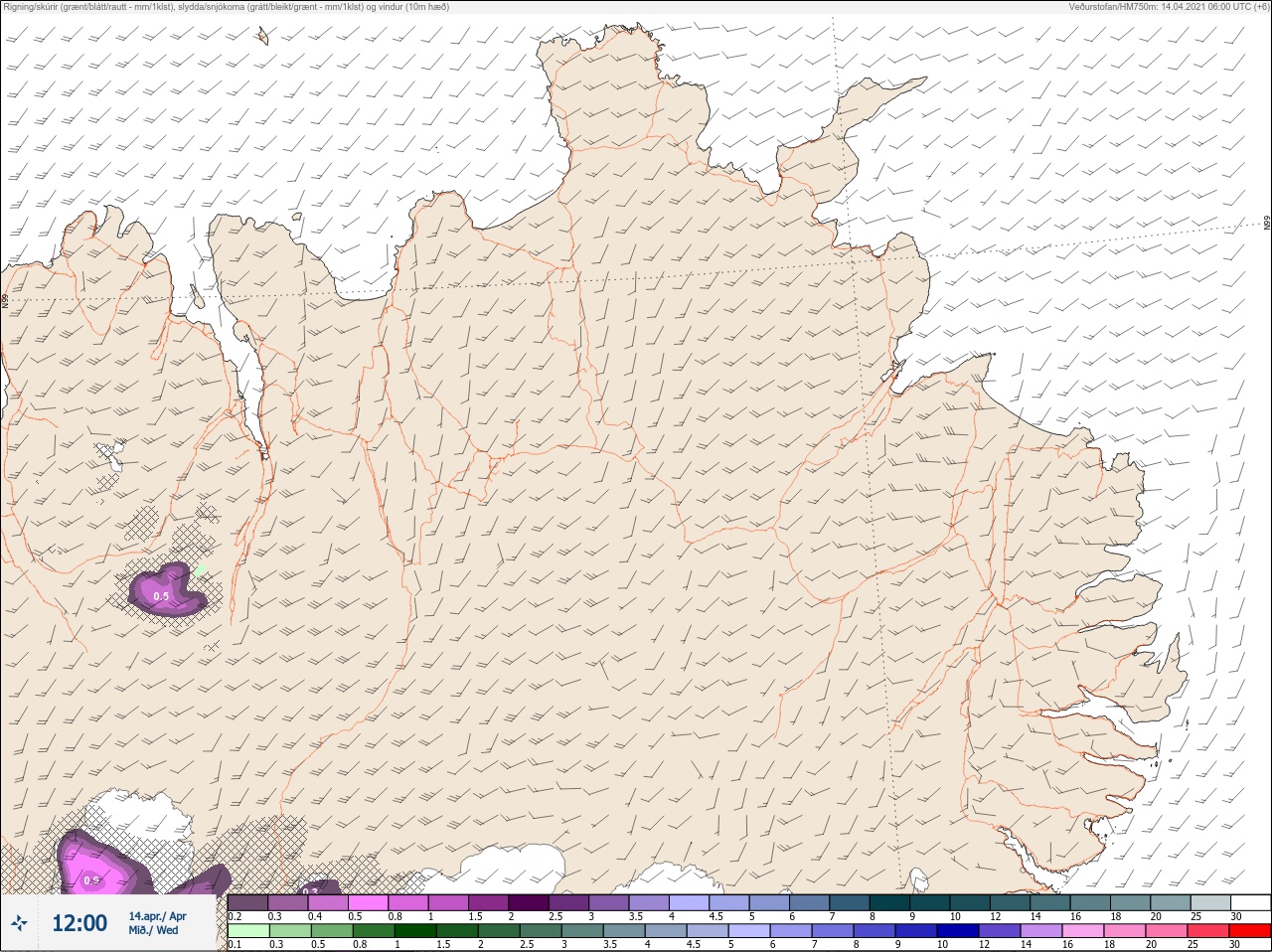This screenshot has width=1272, height=952.
Task: Select the darkest purple swatch in upper legend row
Action: tap(529, 902)
